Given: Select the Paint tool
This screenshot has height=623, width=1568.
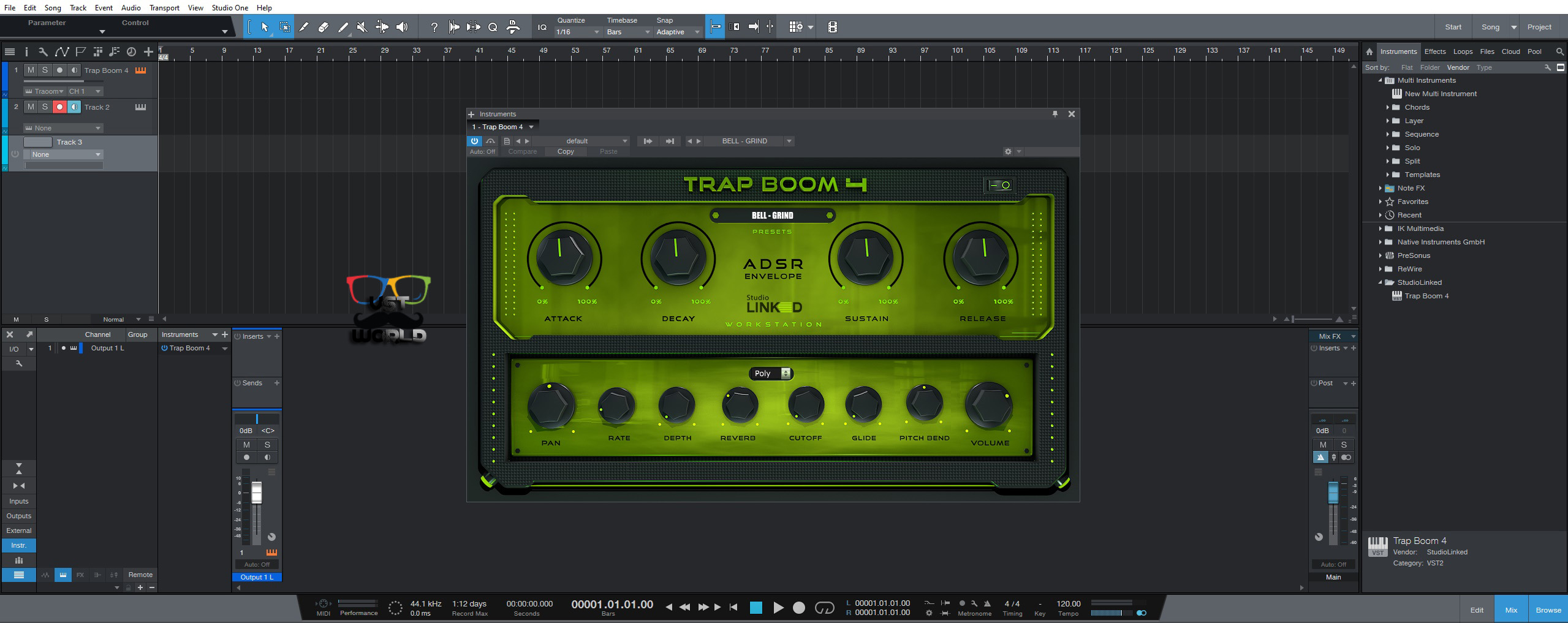Looking at the screenshot, I should [x=343, y=27].
